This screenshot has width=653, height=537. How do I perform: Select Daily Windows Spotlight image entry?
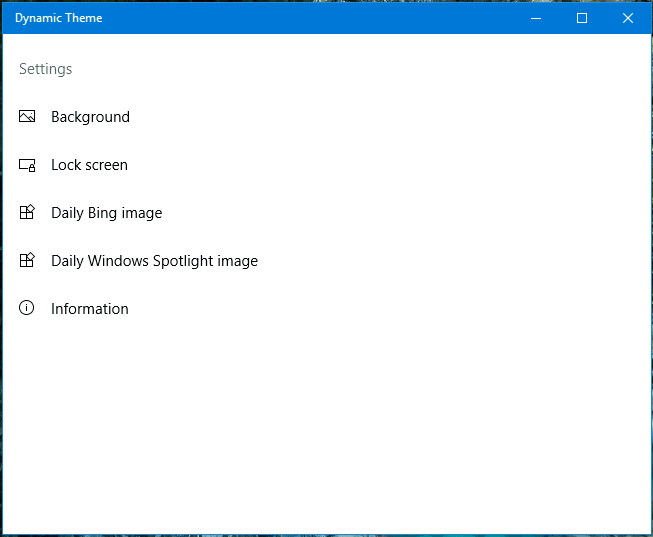click(x=155, y=261)
